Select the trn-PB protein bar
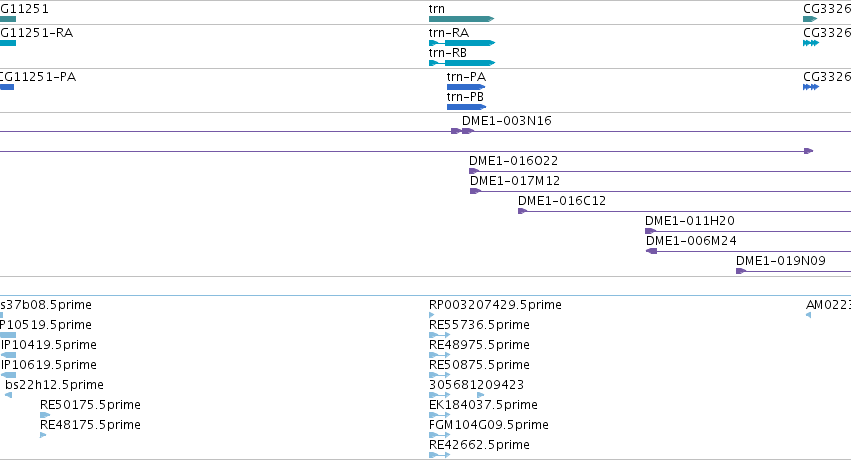Viewport: 851px width, 460px height. [466, 107]
